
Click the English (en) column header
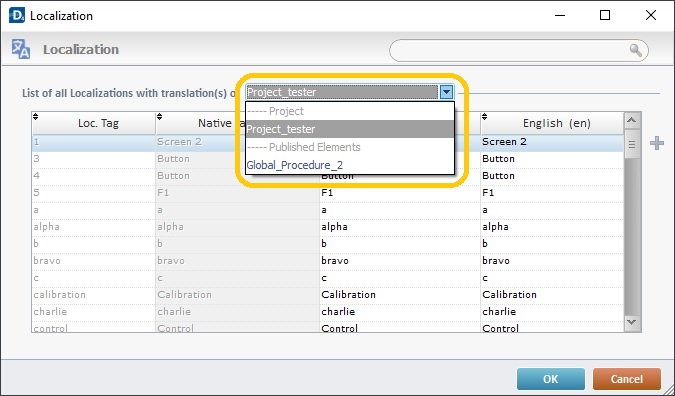coord(552,123)
